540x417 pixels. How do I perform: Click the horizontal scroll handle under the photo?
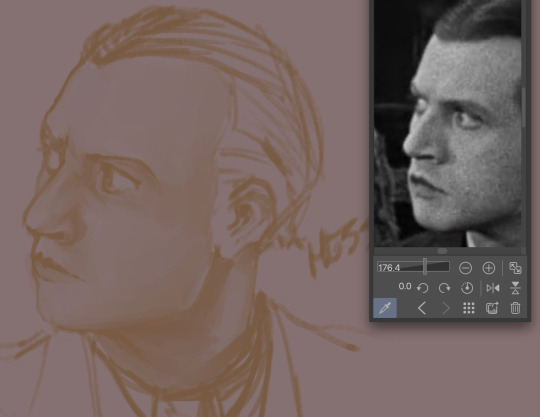click(x=442, y=251)
